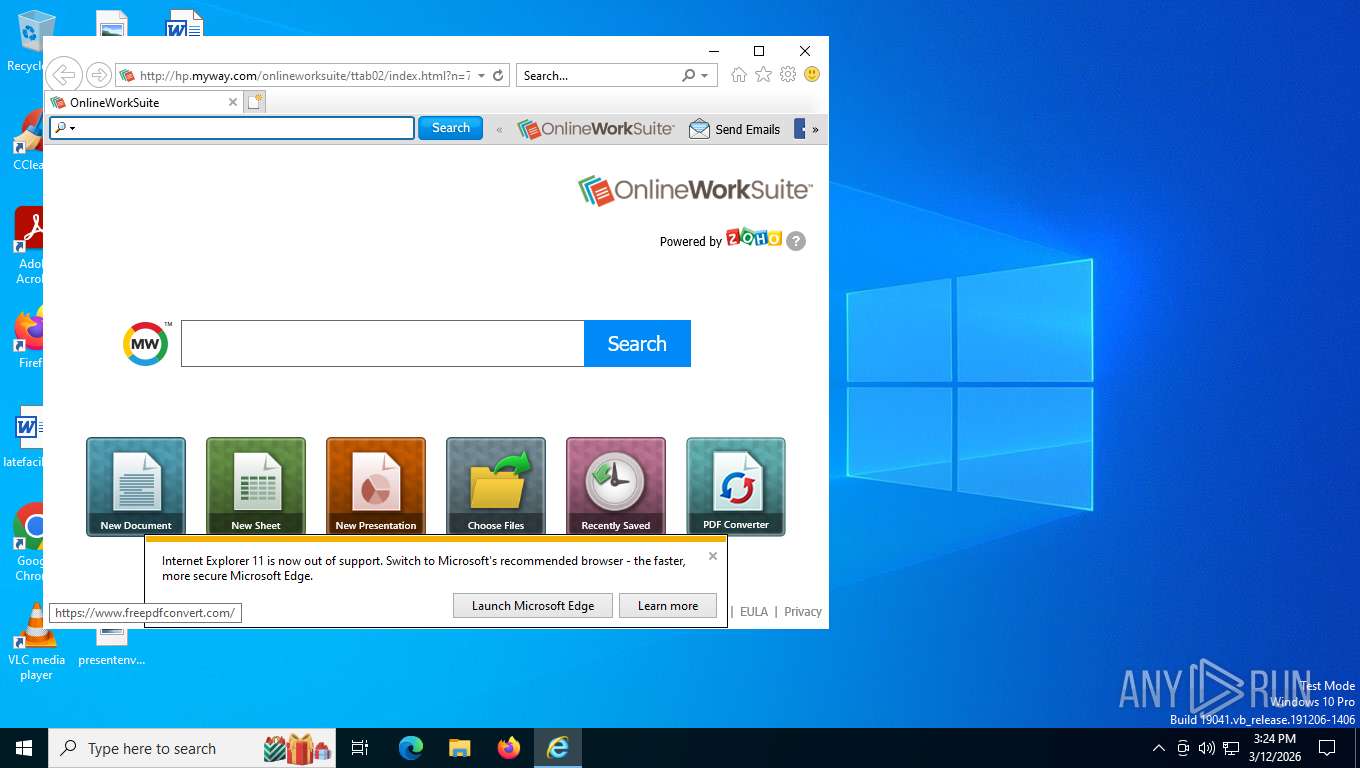Image resolution: width=1360 pixels, height=768 pixels.
Task: Show more toolbar items with the chevron
Action: click(x=815, y=129)
